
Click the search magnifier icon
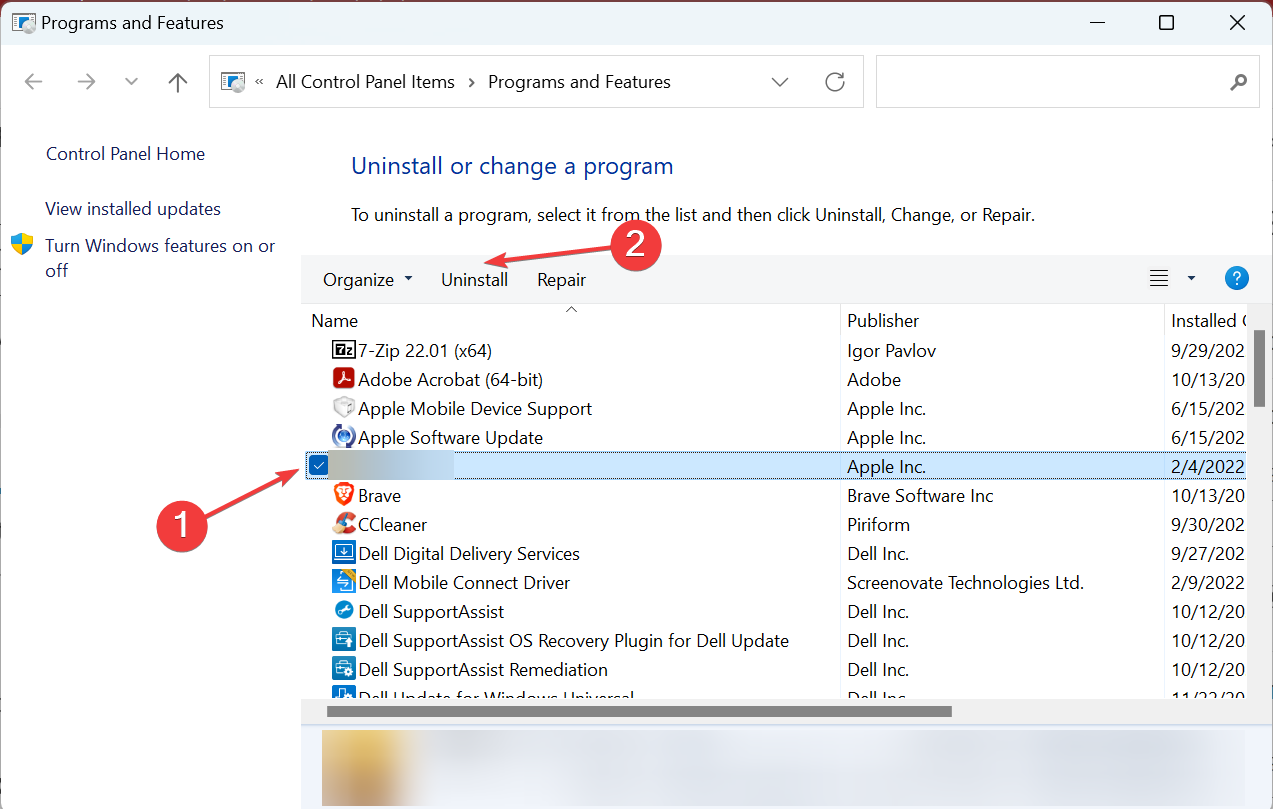(1238, 82)
